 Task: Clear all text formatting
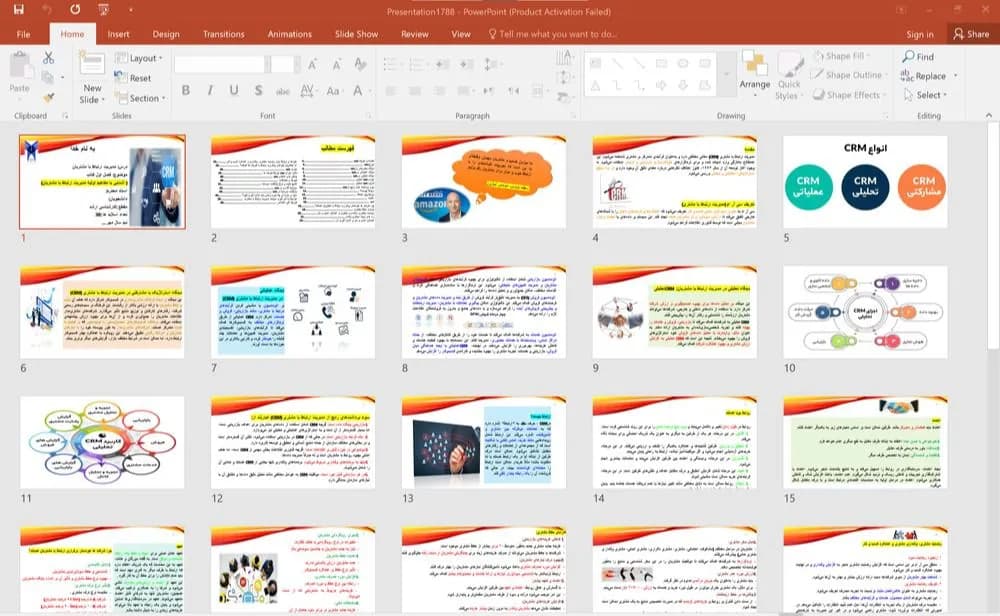(360, 64)
